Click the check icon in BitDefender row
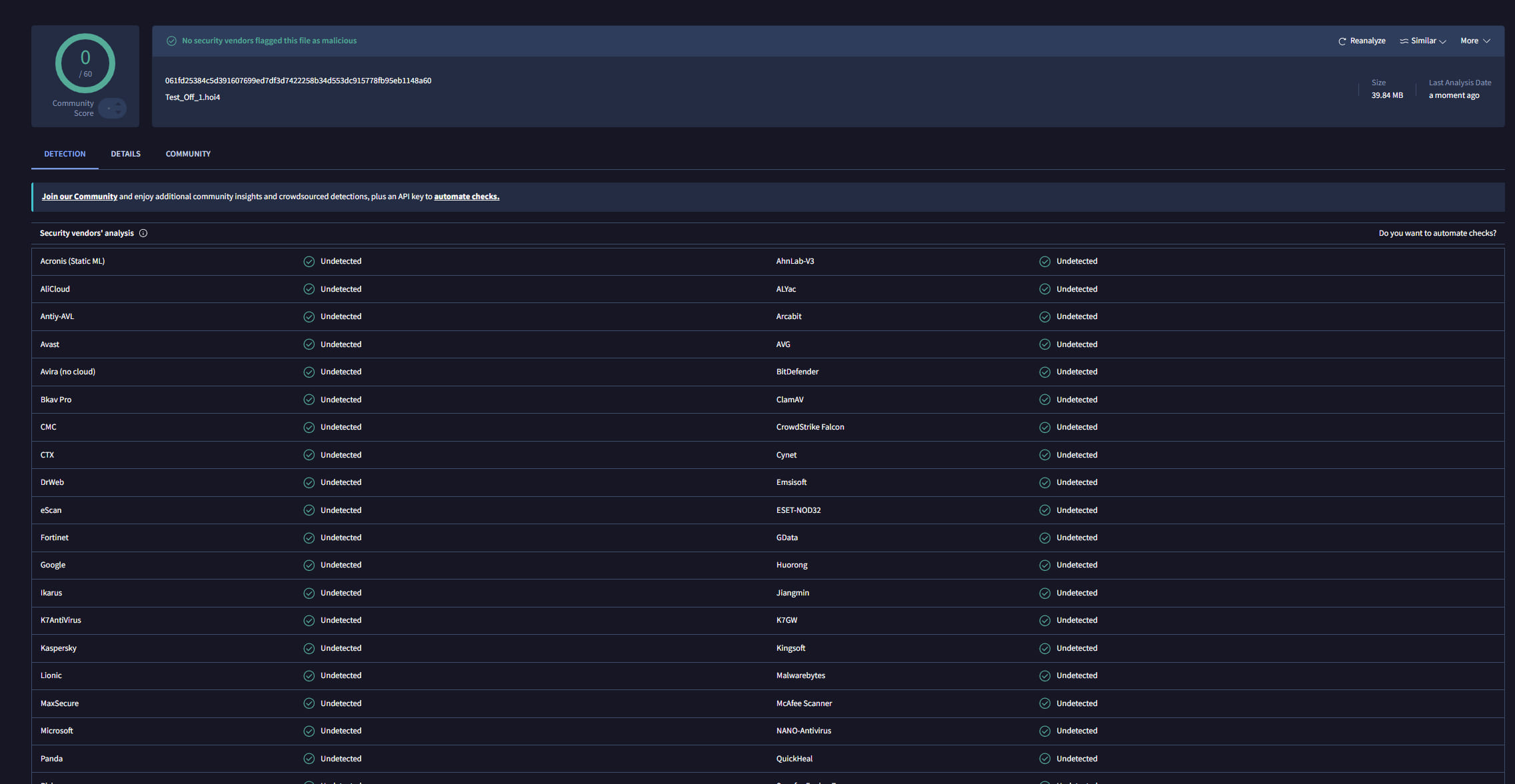The width and height of the screenshot is (1515, 784). 1044,372
